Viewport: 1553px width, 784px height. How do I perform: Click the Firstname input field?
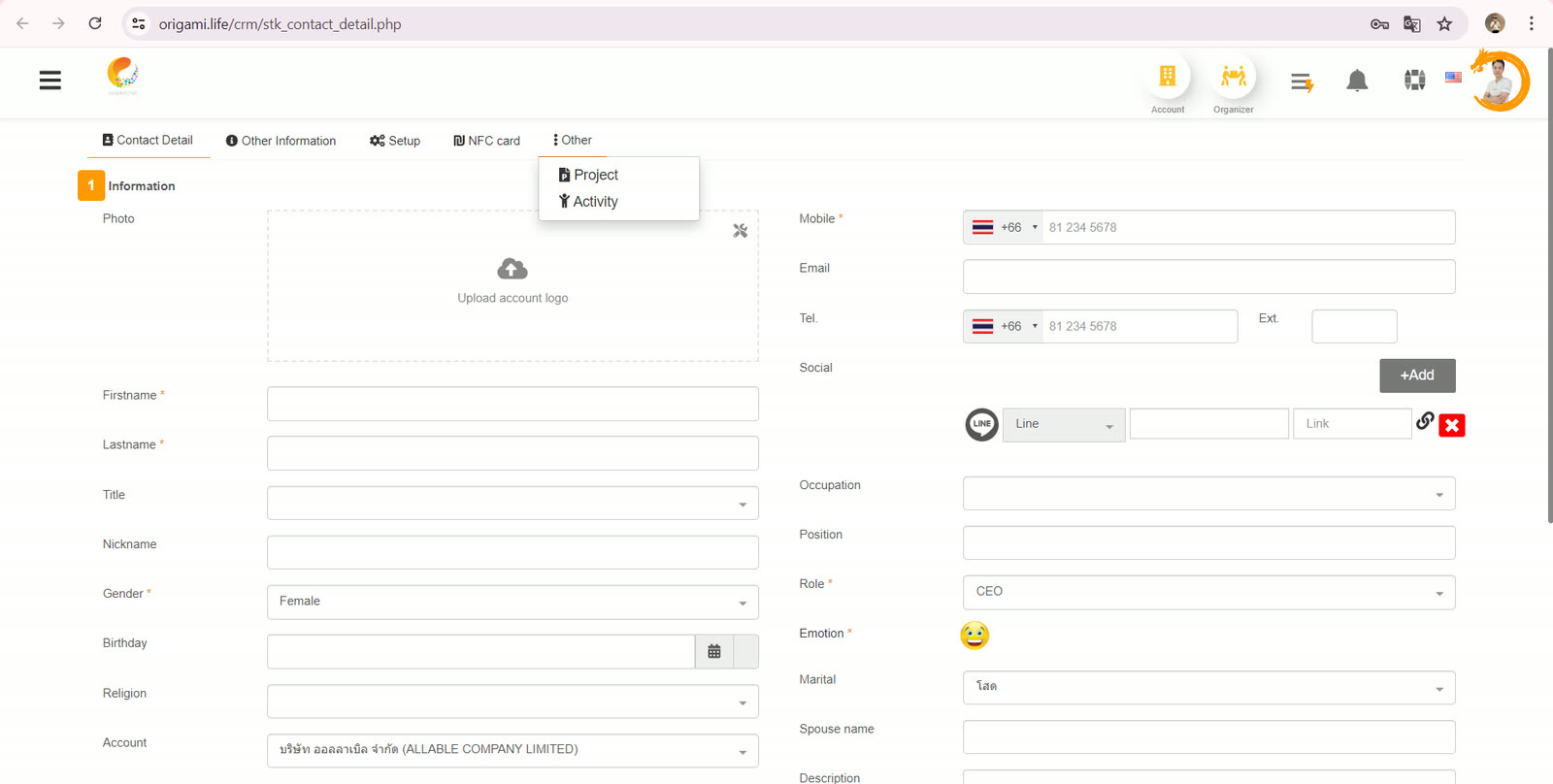click(x=512, y=404)
